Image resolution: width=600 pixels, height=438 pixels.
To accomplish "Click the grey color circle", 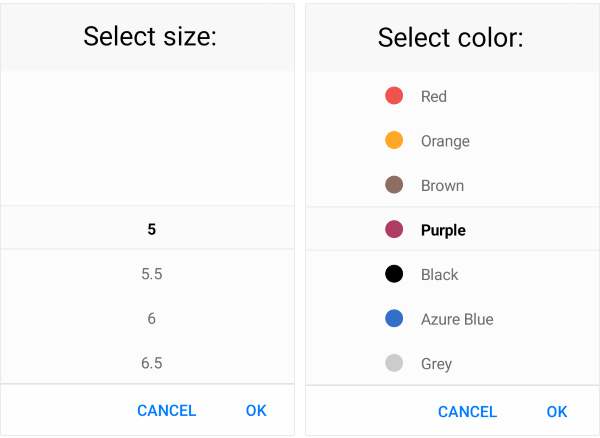I will click(x=394, y=363).
